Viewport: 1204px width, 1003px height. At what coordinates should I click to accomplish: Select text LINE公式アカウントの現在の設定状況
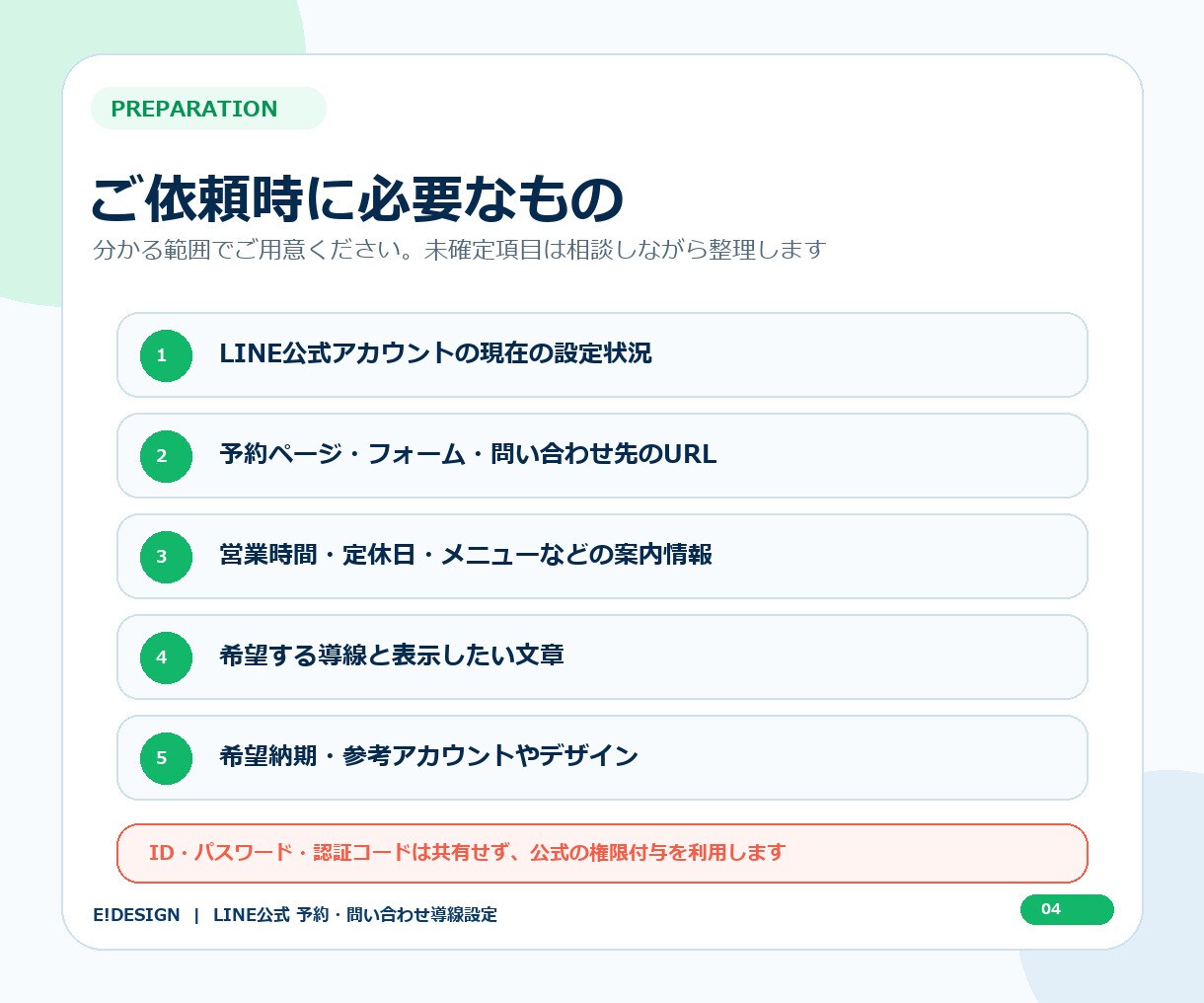point(435,353)
